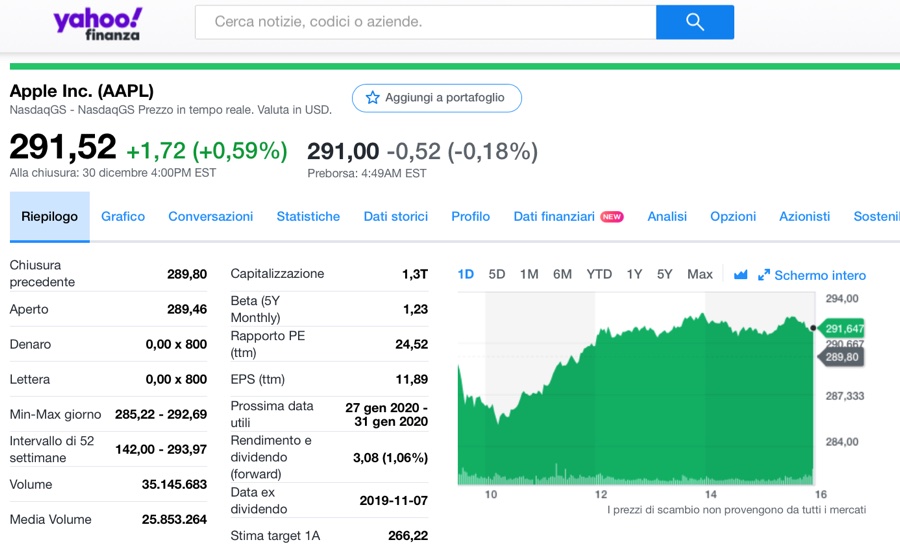Click the star icon beside Aggiungi a portafoglio
The image size is (900, 559).
373,98
